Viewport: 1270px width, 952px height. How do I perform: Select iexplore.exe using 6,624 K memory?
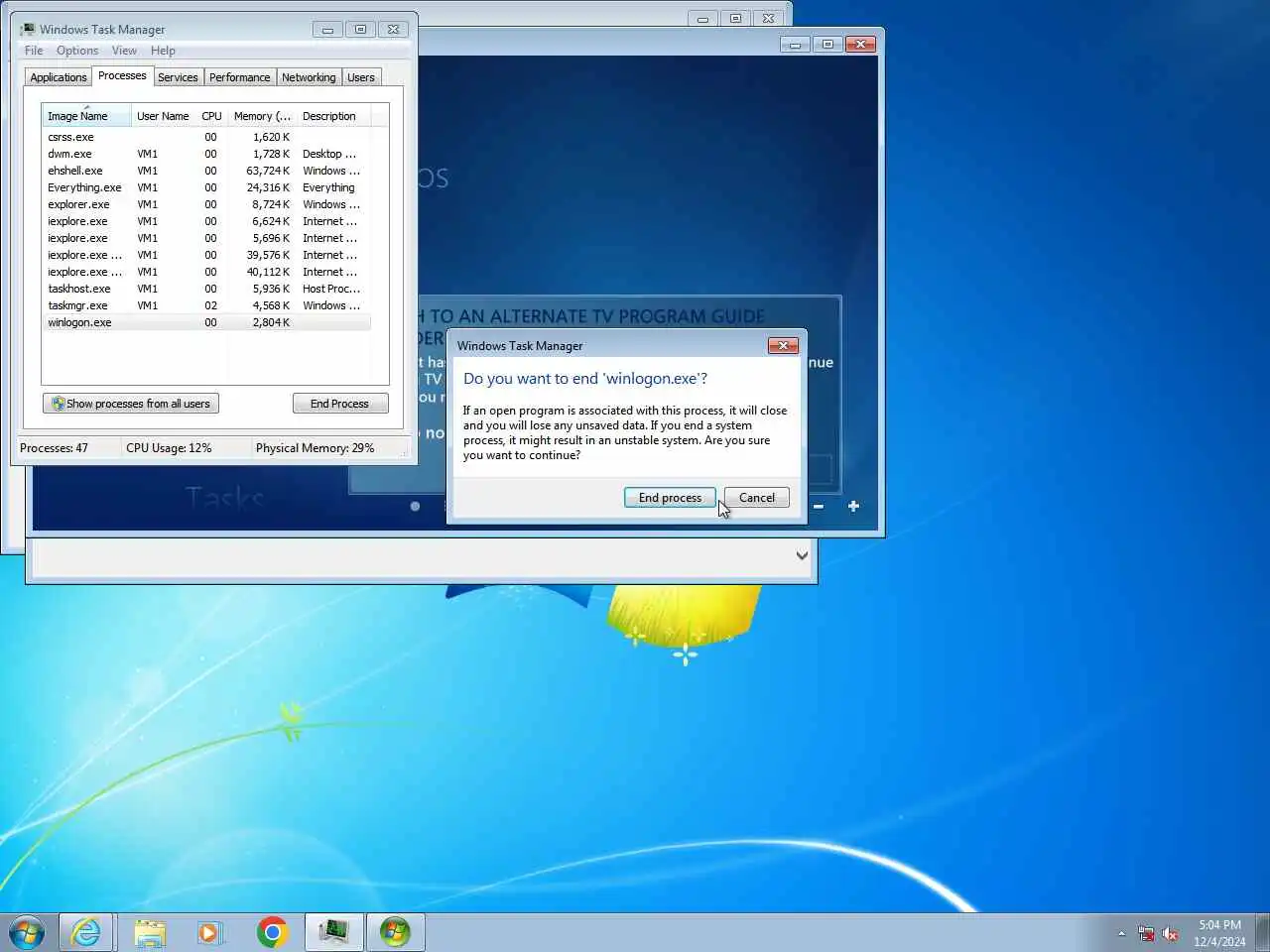[x=206, y=221]
